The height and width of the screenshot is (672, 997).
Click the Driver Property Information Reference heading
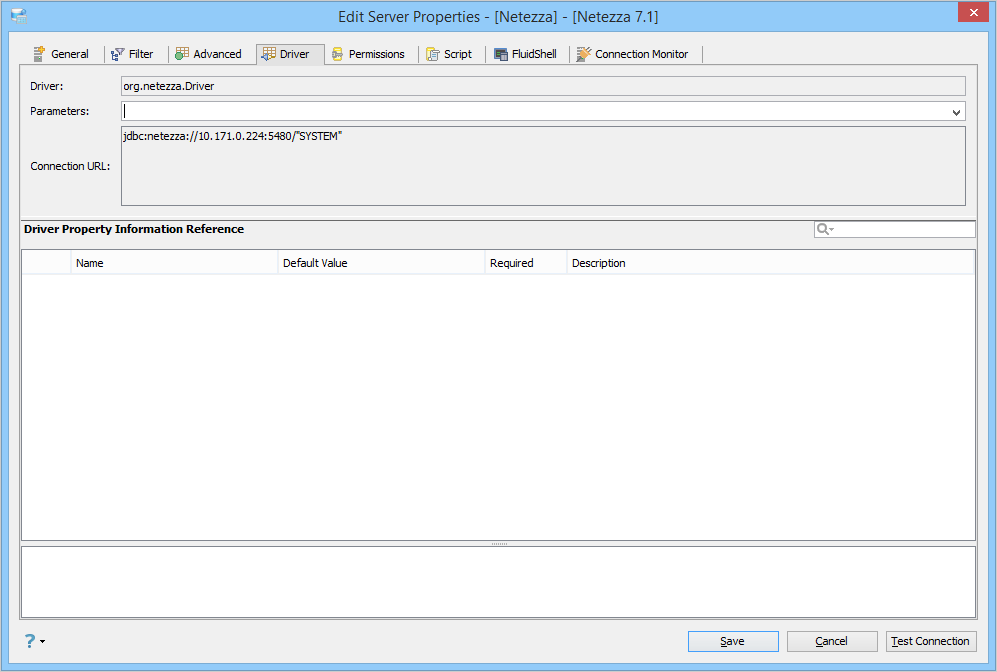click(x=134, y=229)
